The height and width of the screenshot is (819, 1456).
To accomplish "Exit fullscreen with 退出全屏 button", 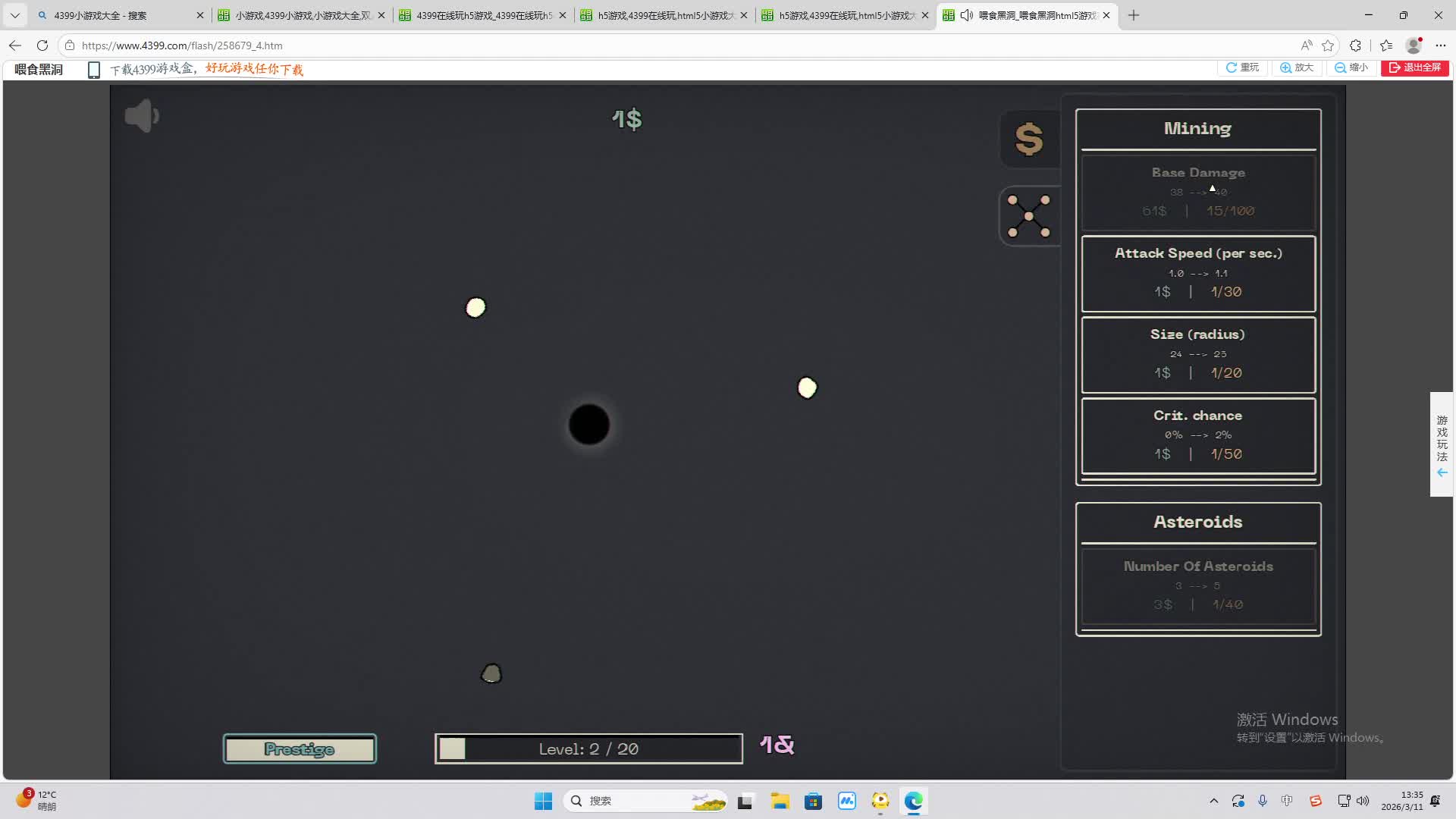I will [1414, 67].
